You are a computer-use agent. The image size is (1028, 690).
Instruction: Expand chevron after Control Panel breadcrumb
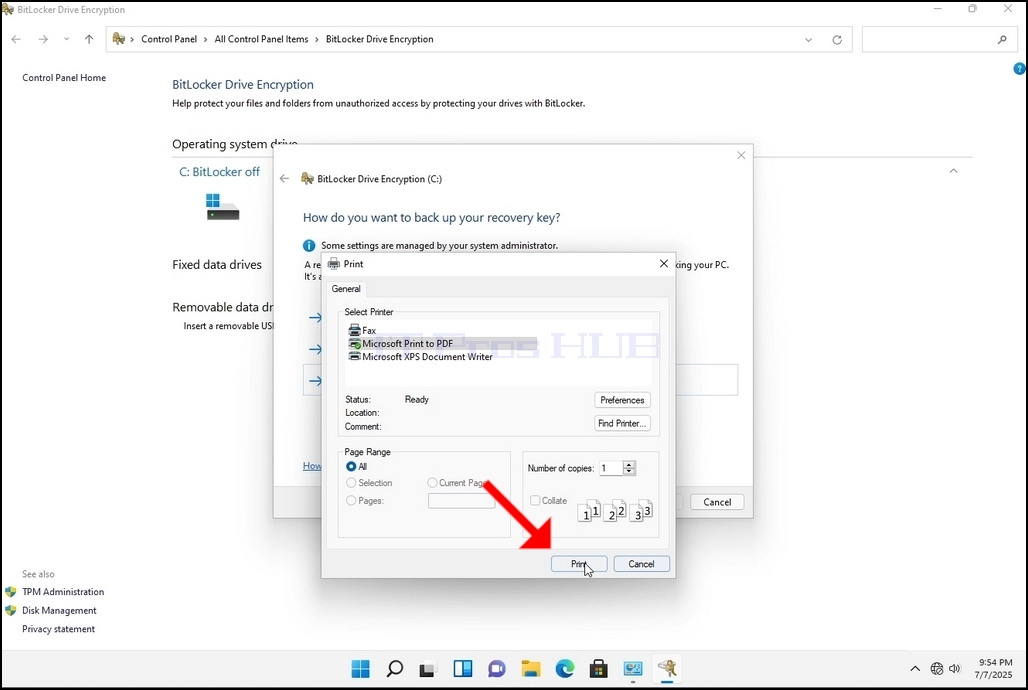[x=206, y=39]
